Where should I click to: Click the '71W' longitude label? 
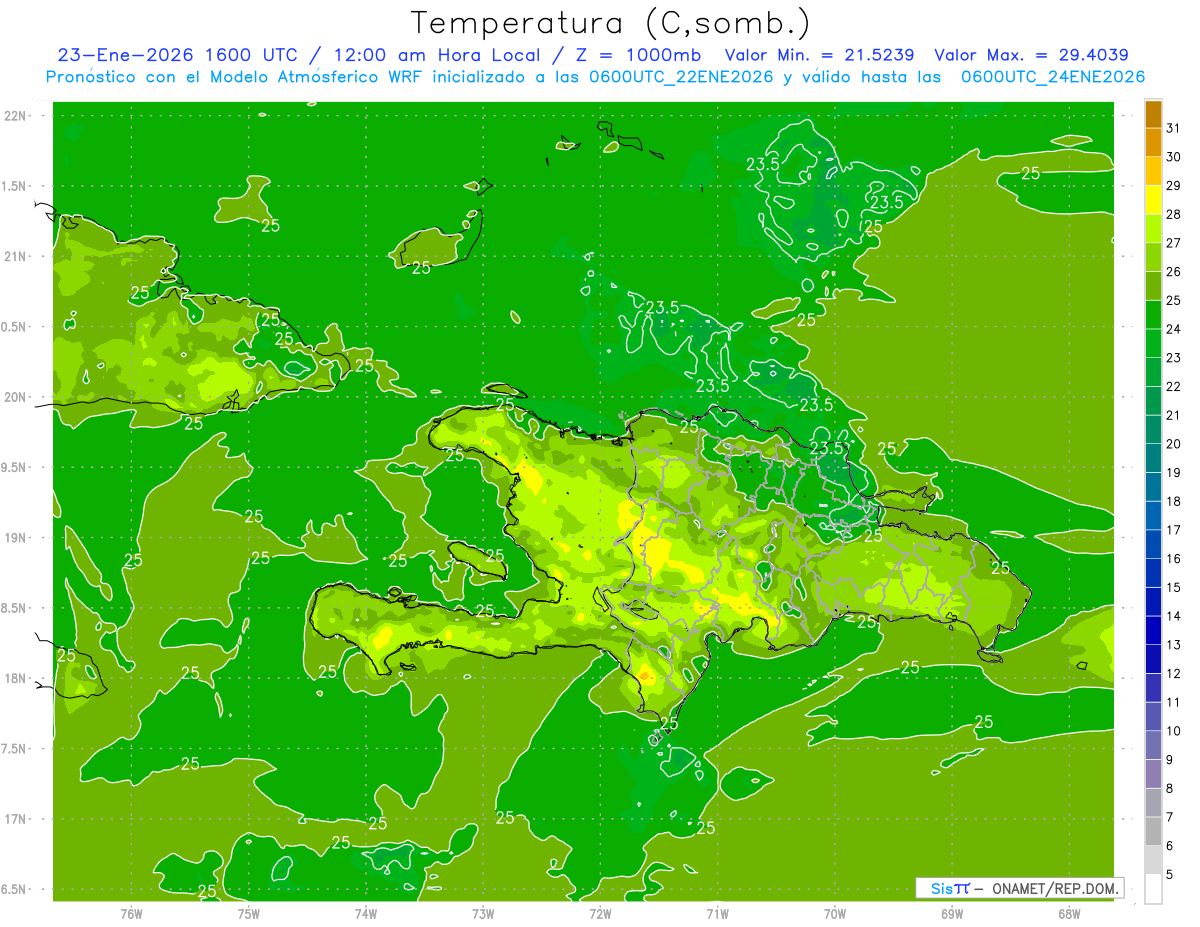[x=717, y=914]
